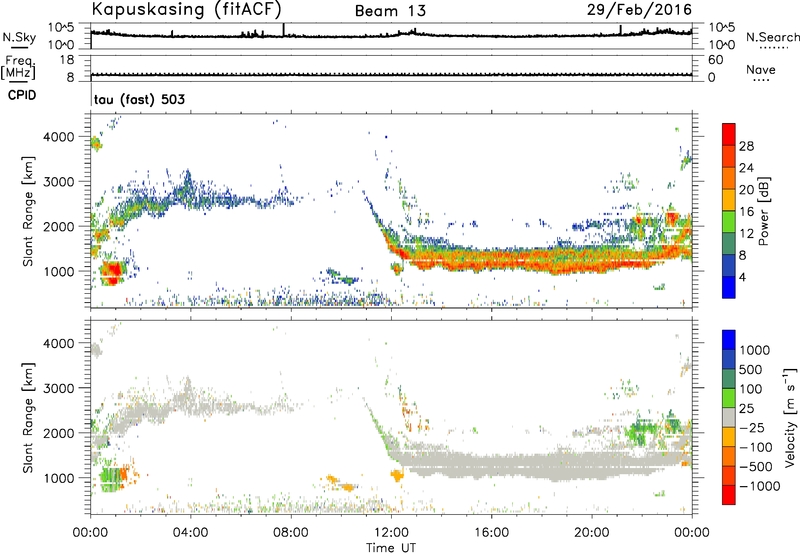The image size is (800, 554).
Task: Click the noise spike near 08:00 in sky plot
Action: pyautogui.click(x=284, y=30)
